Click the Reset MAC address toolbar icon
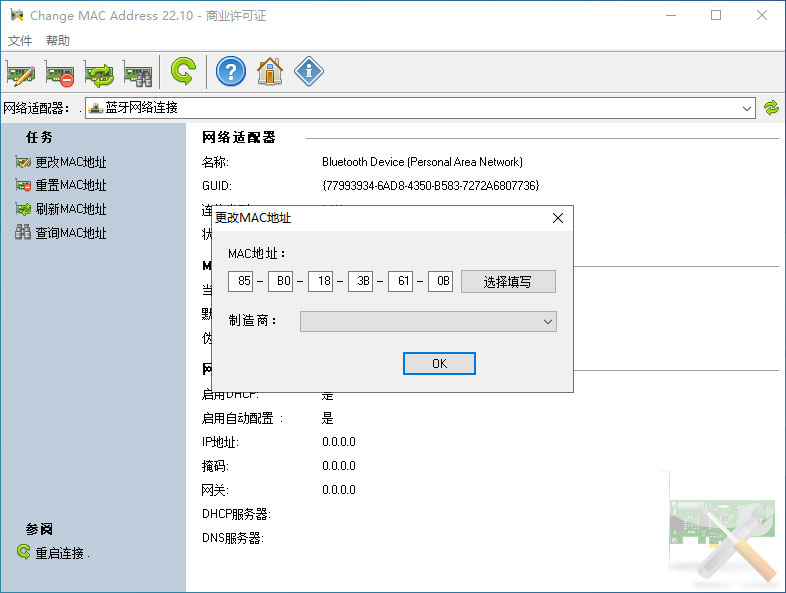Image resolution: width=786 pixels, height=593 pixels. [60, 73]
